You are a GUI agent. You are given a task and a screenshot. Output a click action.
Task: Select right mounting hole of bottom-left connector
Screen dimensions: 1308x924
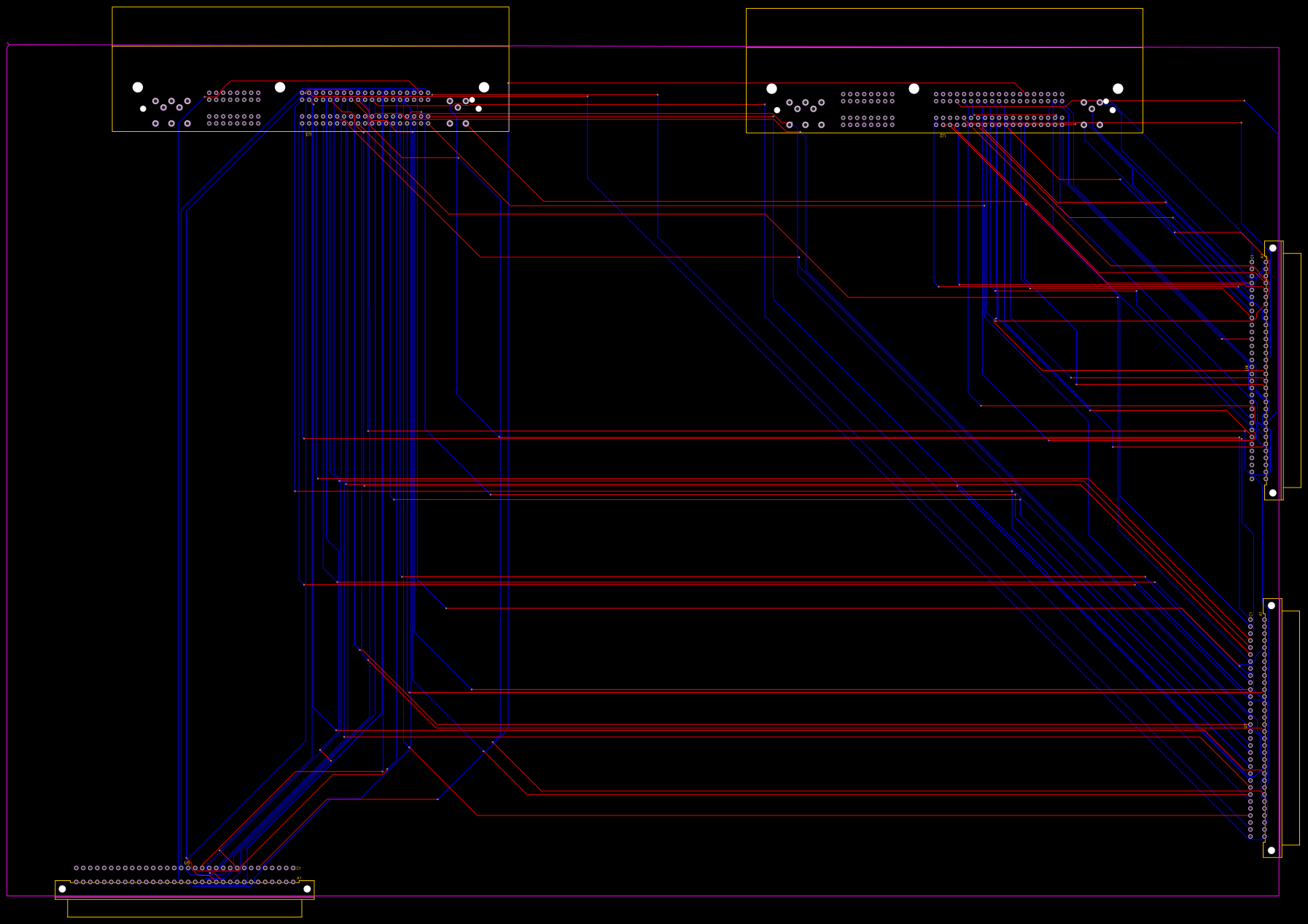tap(307, 889)
